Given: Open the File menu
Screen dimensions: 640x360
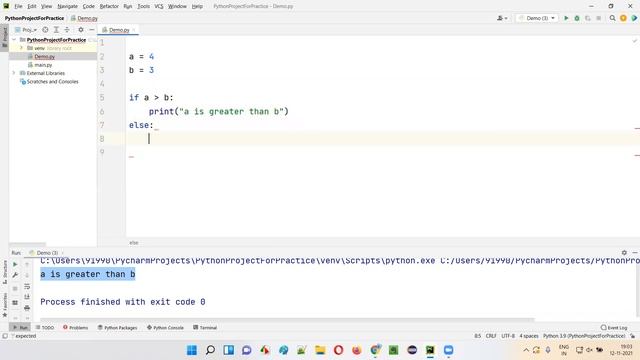Looking at the screenshot, I should pyautogui.click(x=18, y=6).
